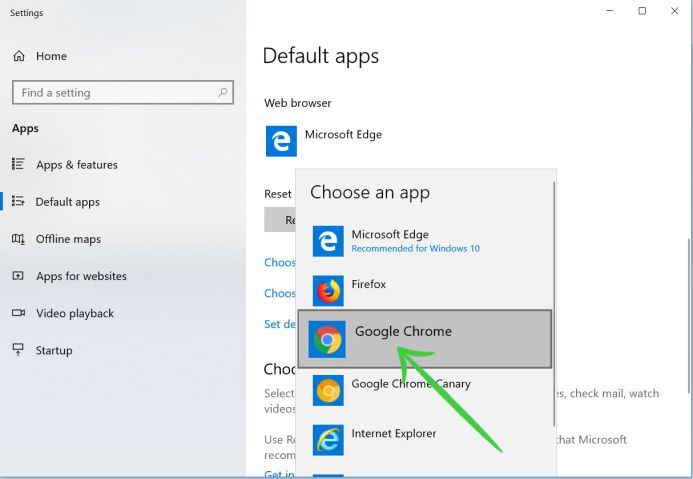
Task: Click the Microsoft Edge default browser label
Action: click(x=343, y=134)
